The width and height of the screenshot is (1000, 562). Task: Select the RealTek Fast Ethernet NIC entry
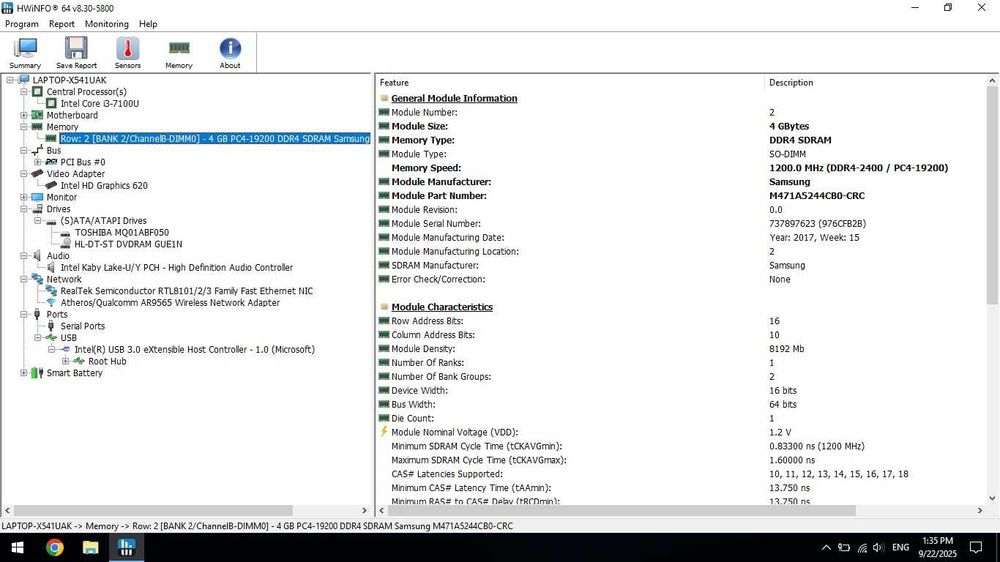[x=187, y=291]
